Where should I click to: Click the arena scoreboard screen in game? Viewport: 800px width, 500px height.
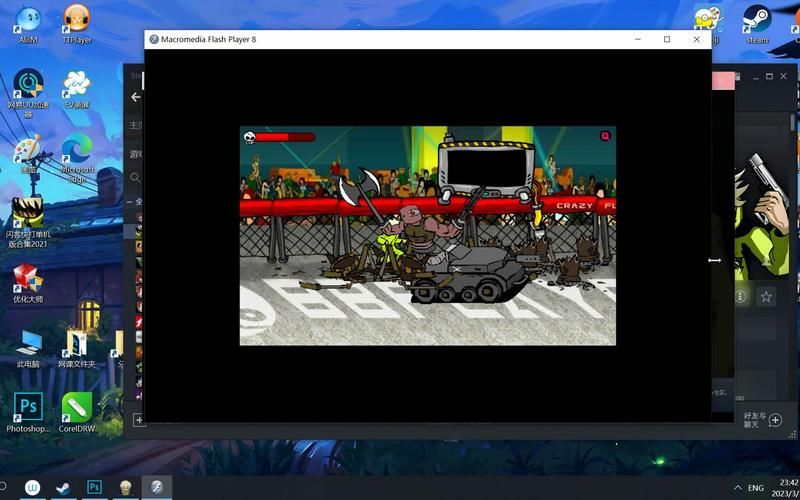point(486,168)
